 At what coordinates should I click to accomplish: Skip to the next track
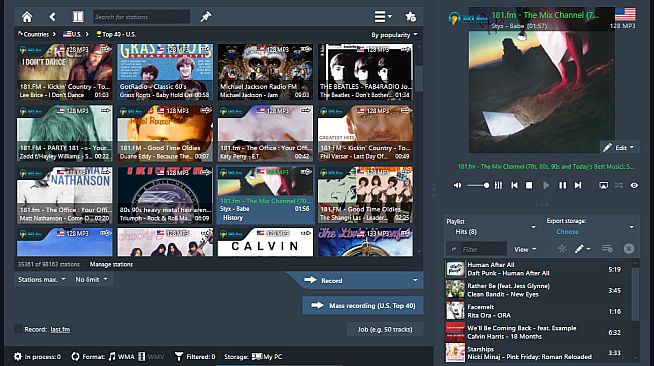(x=578, y=185)
